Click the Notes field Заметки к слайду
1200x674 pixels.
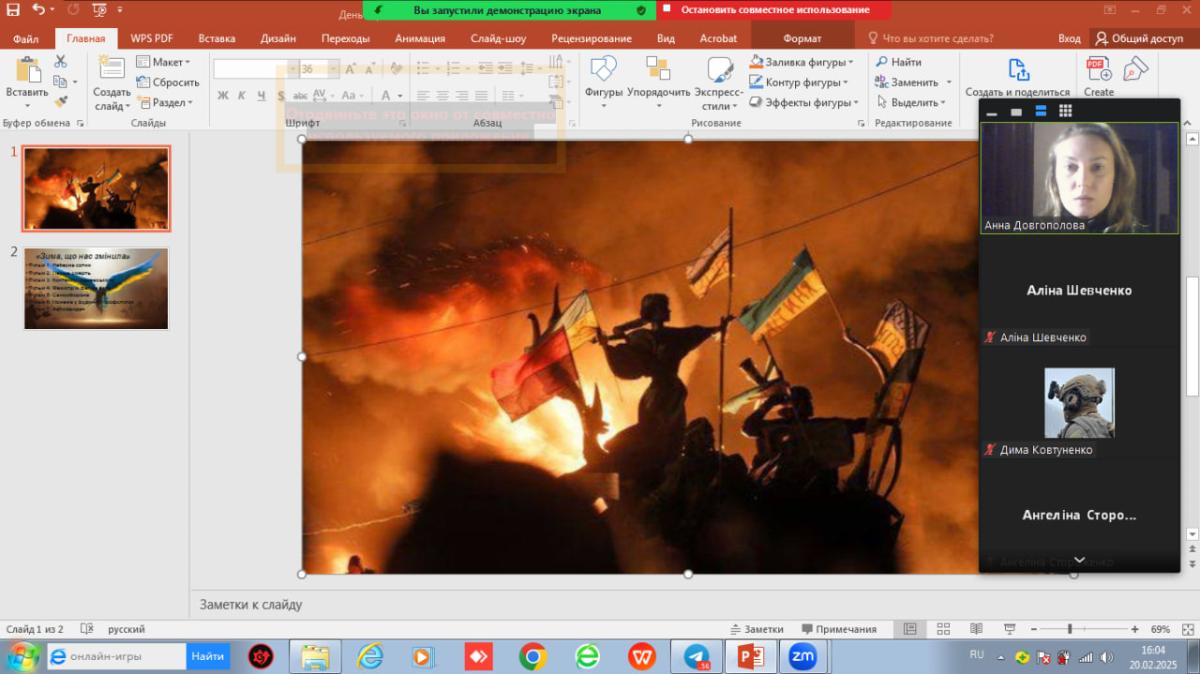pos(251,604)
